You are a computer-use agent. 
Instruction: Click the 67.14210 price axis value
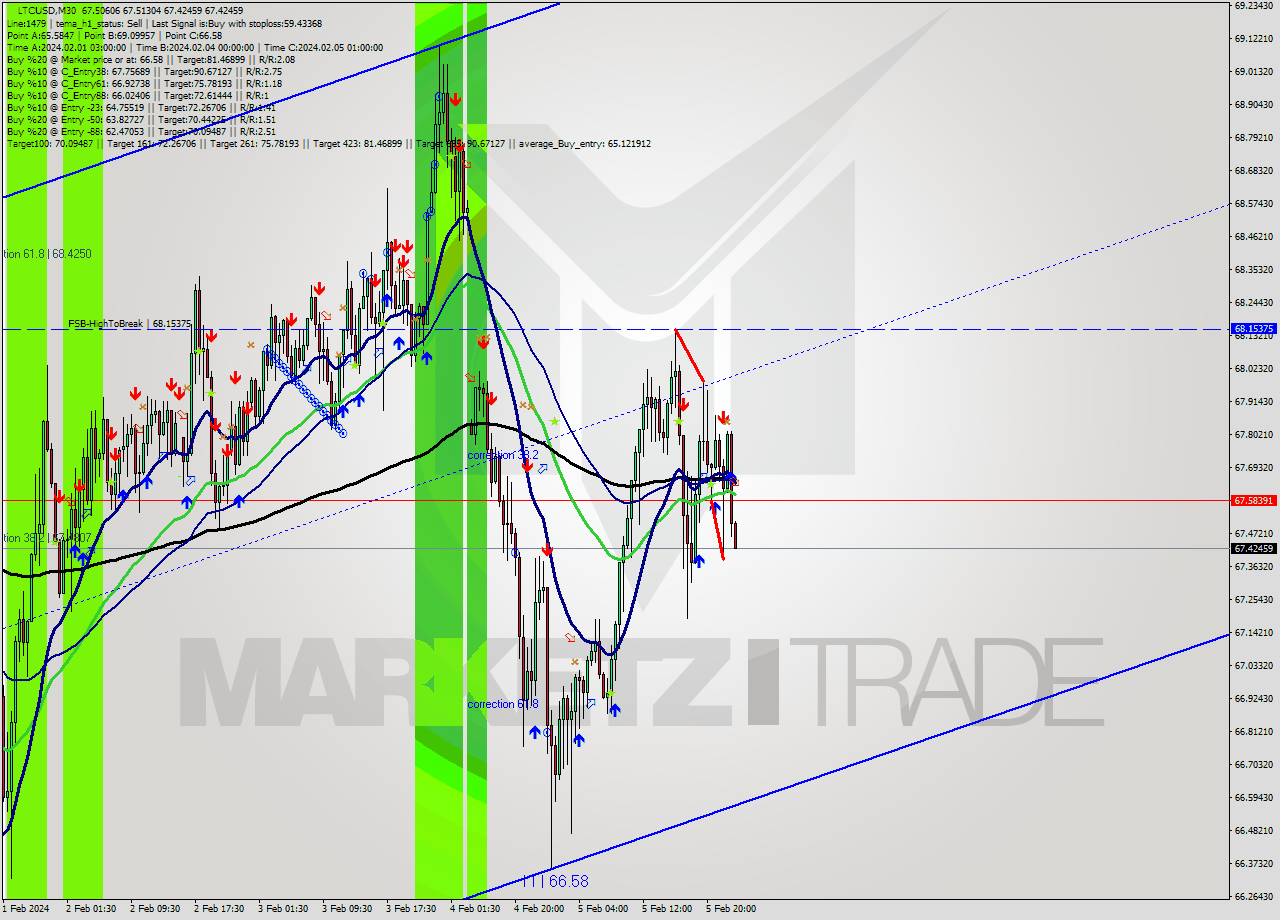click(1253, 632)
